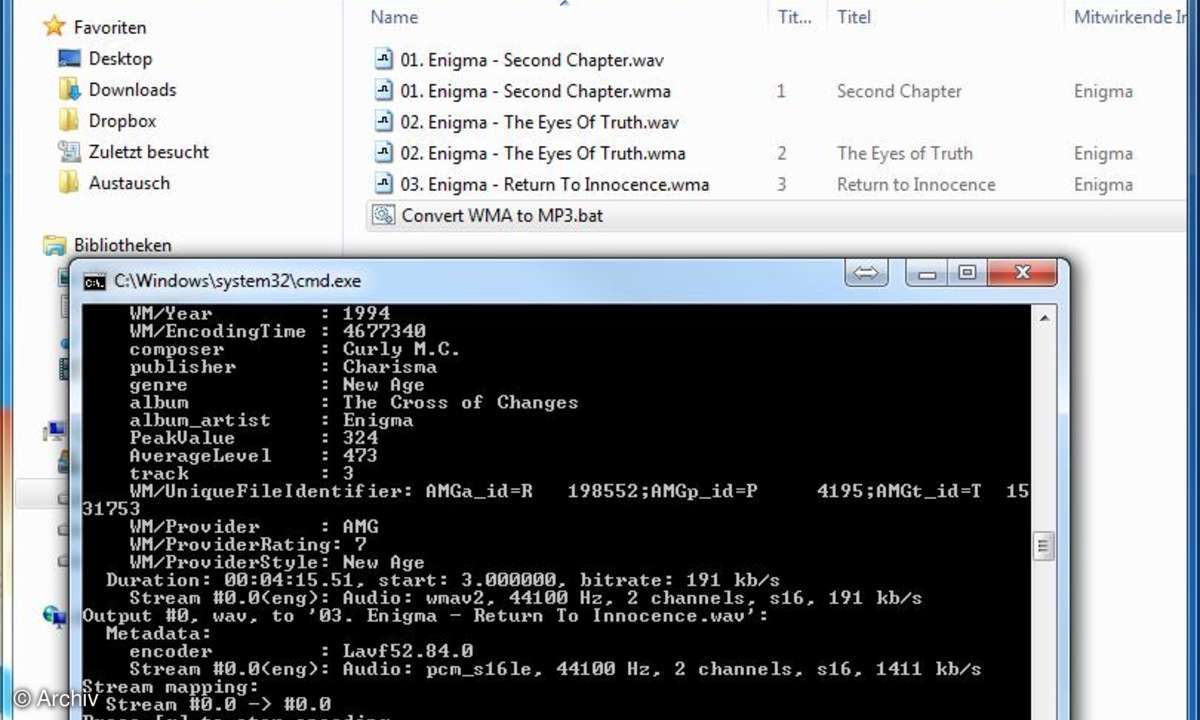Select the Downloads folder icon

pos(69,89)
